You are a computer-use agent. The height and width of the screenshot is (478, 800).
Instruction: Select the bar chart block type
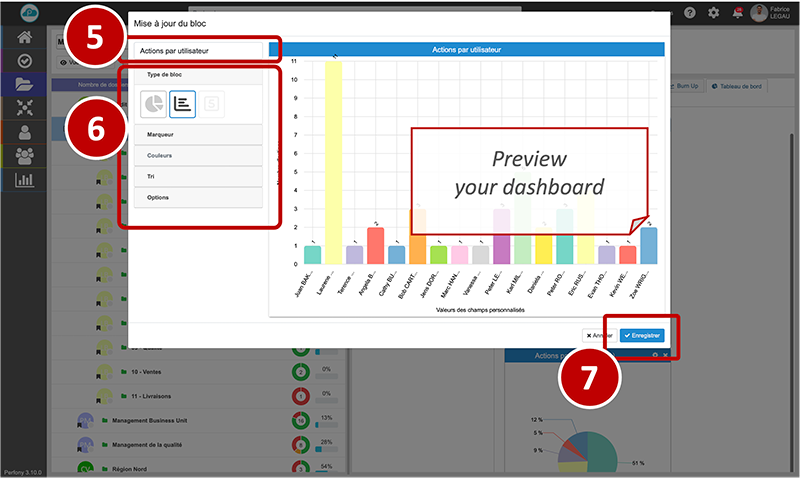(x=182, y=103)
